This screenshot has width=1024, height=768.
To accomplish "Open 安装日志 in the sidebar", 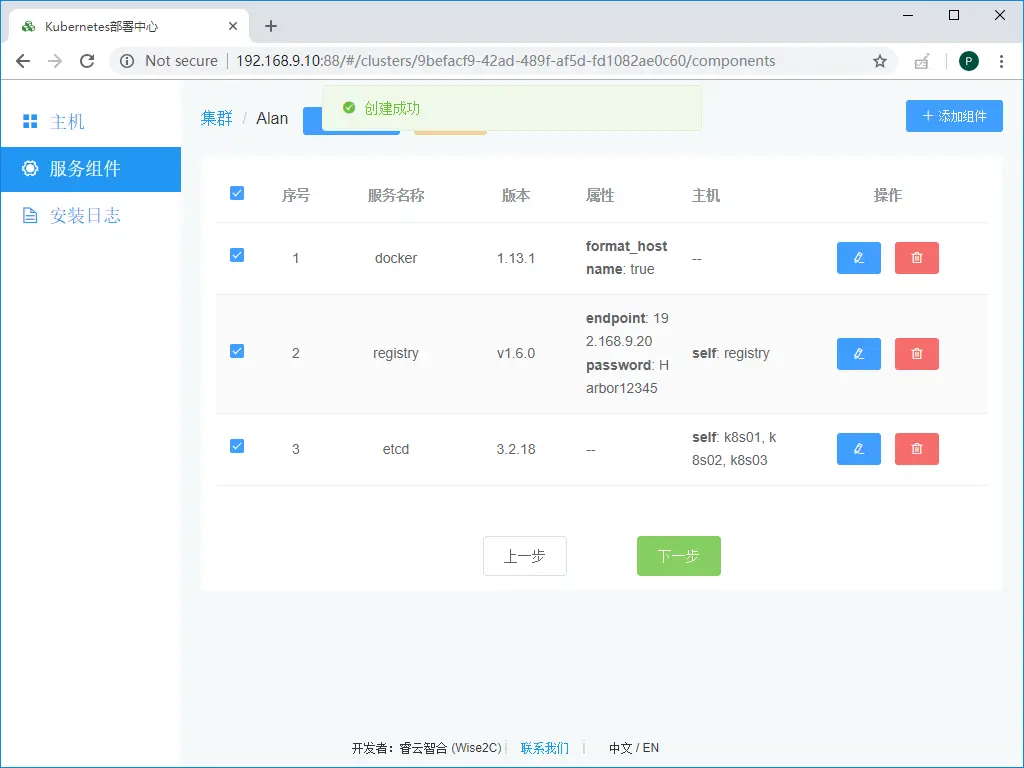I will click(x=91, y=216).
